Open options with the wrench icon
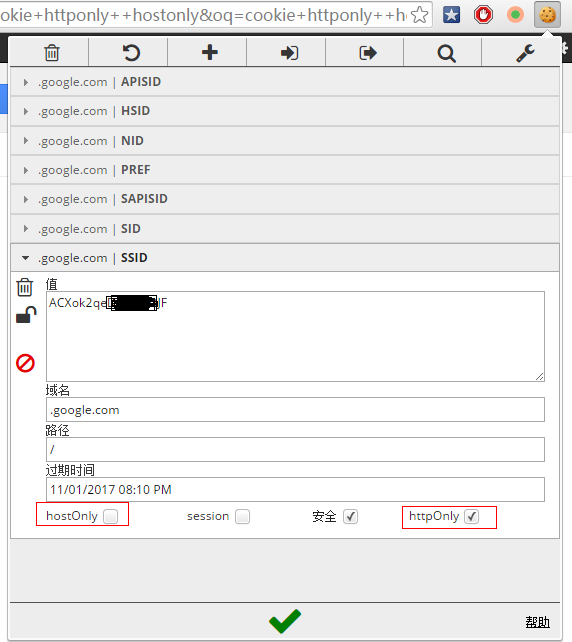The width and height of the screenshot is (572, 642). click(x=525, y=53)
